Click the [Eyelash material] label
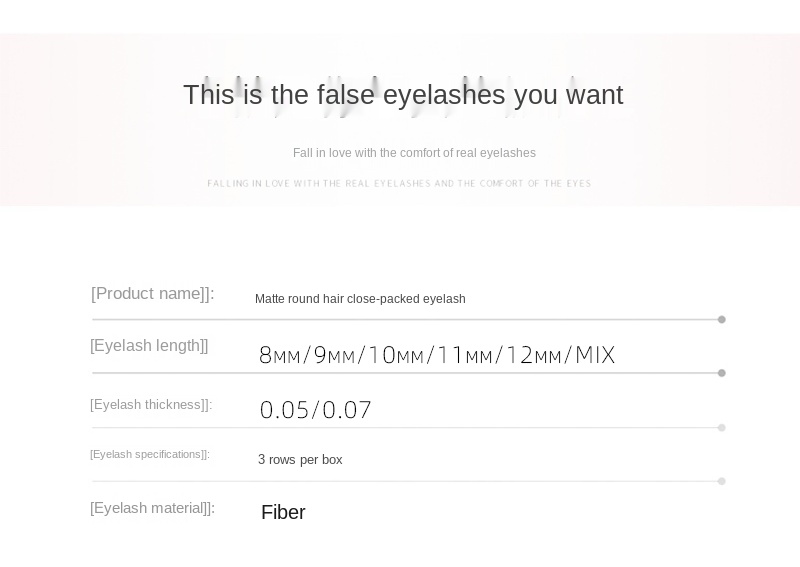 click(153, 508)
